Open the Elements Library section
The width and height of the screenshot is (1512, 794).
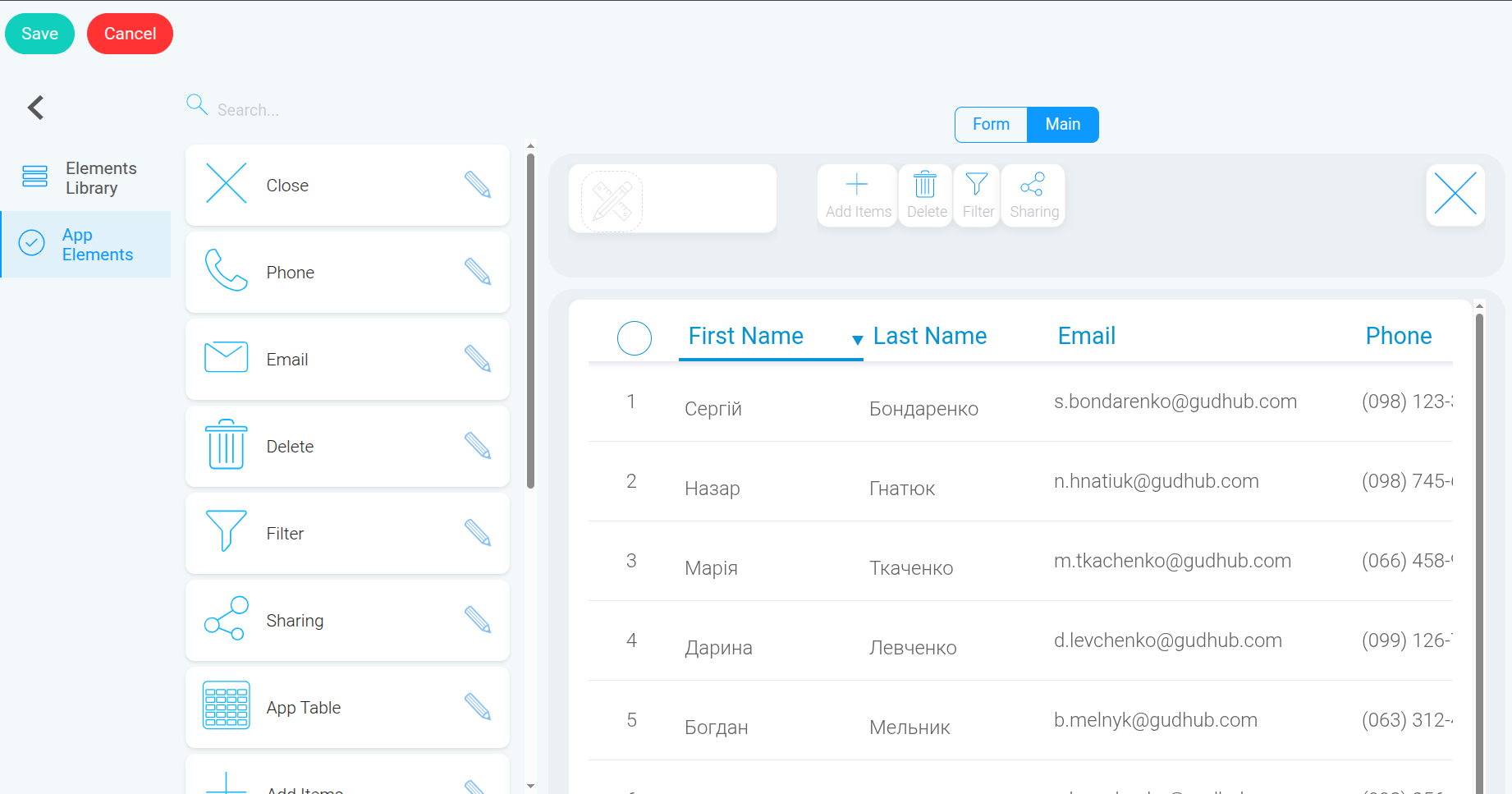(x=85, y=178)
